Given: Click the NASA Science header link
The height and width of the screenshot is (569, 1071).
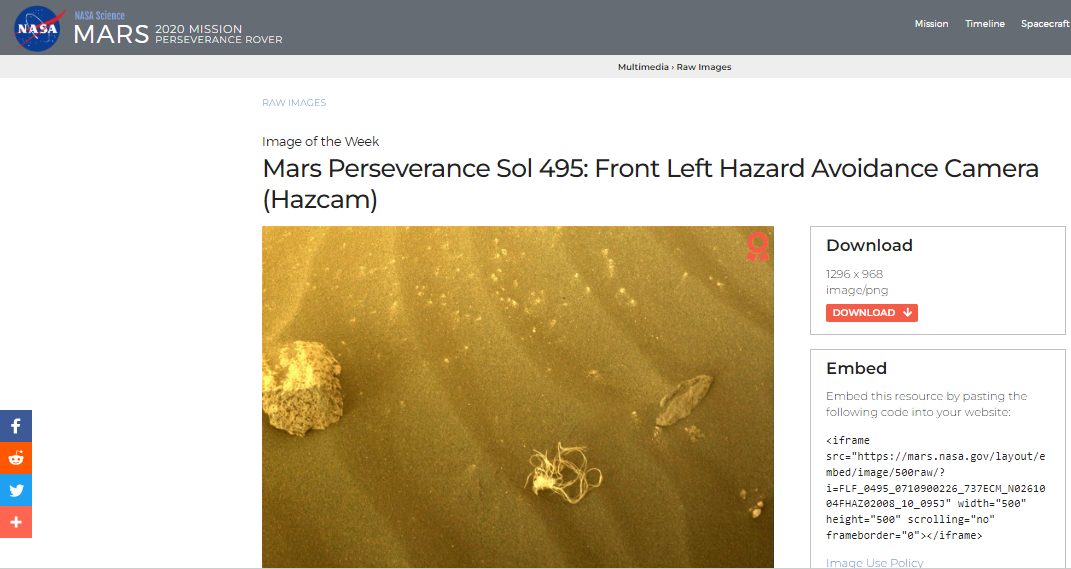Looking at the screenshot, I should point(100,15).
